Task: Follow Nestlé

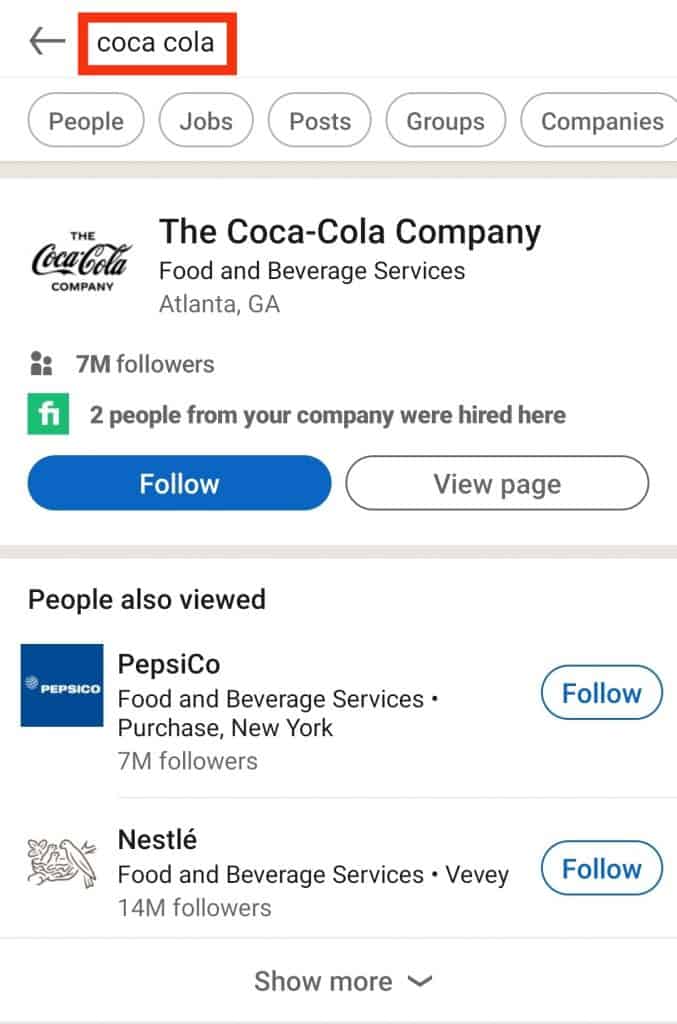Action: point(601,868)
